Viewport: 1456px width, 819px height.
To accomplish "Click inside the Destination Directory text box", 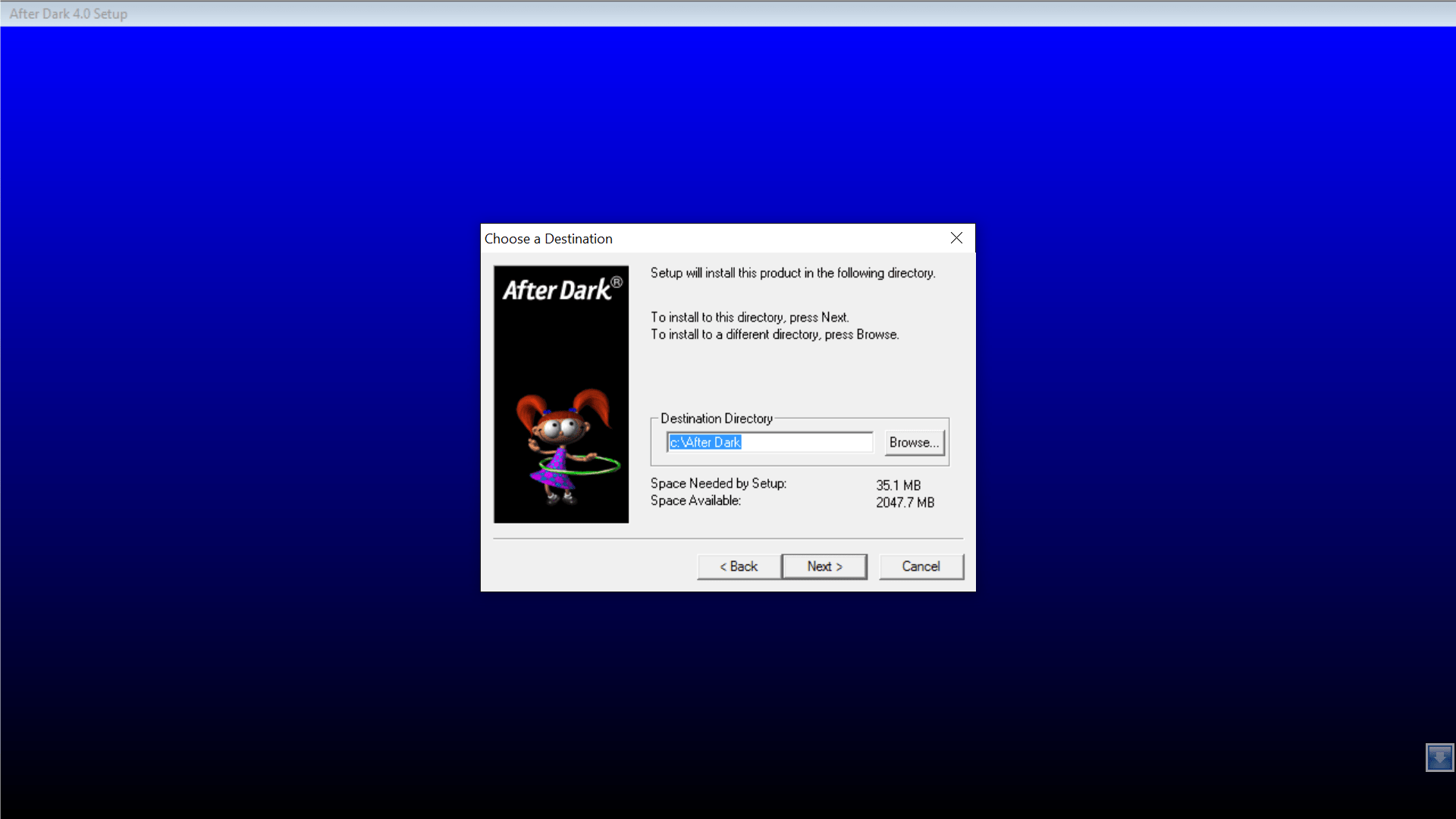I will [804, 442].
